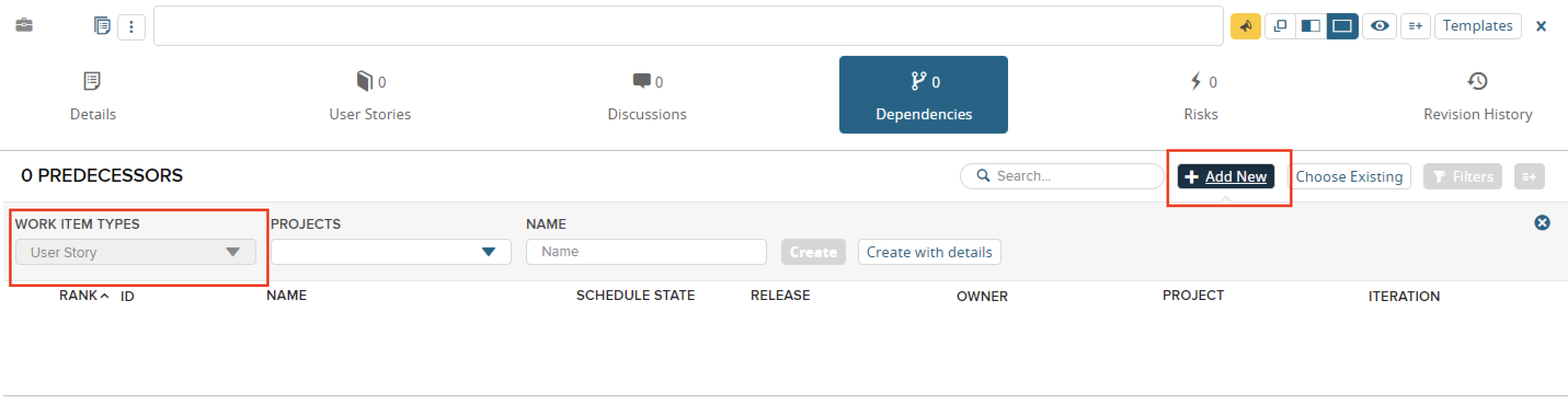This screenshot has height=404, width=1568.
Task: Toggle the eye watch icon
Action: 1380,26
